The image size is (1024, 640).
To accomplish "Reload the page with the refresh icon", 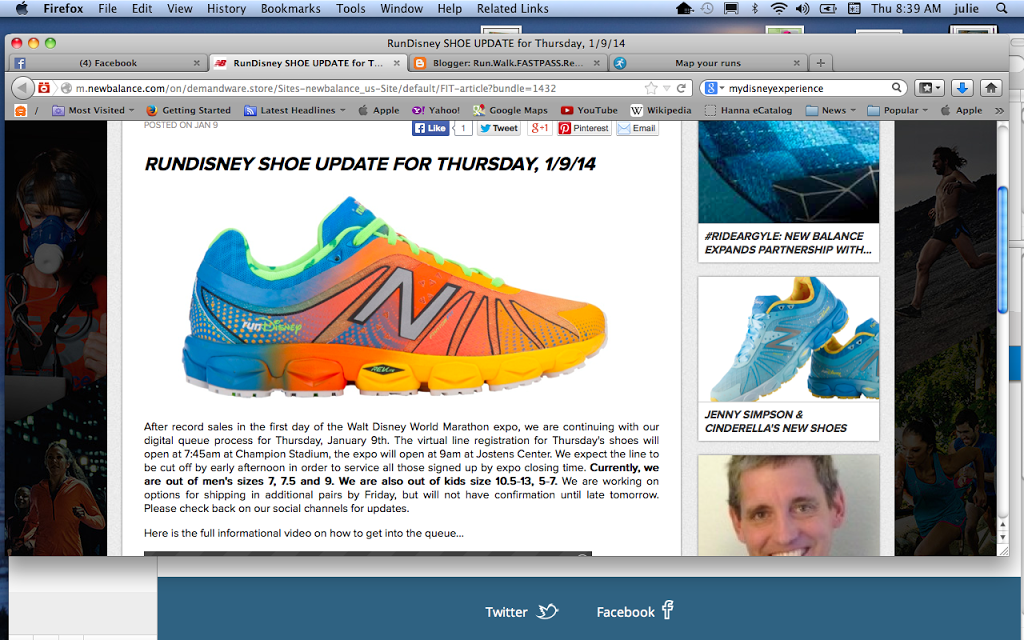I will [x=681, y=88].
